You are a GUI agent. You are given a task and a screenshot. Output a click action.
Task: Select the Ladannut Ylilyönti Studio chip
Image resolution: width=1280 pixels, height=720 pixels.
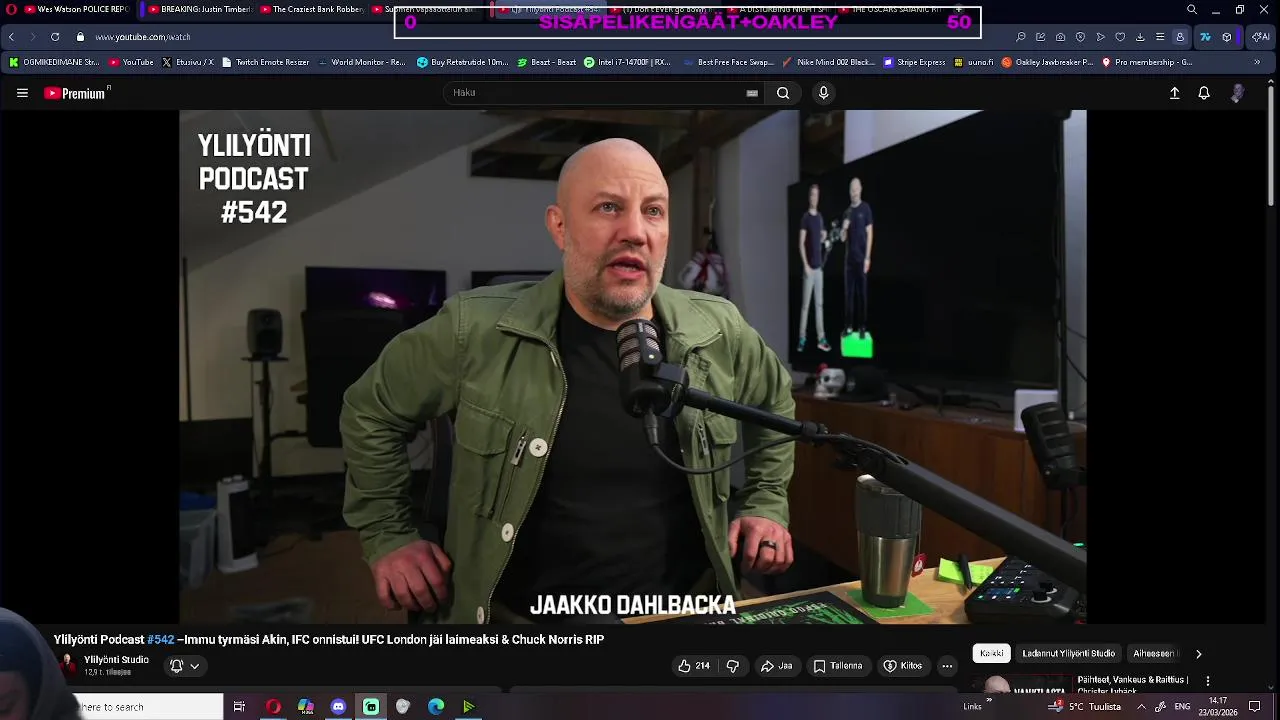[1068, 654]
